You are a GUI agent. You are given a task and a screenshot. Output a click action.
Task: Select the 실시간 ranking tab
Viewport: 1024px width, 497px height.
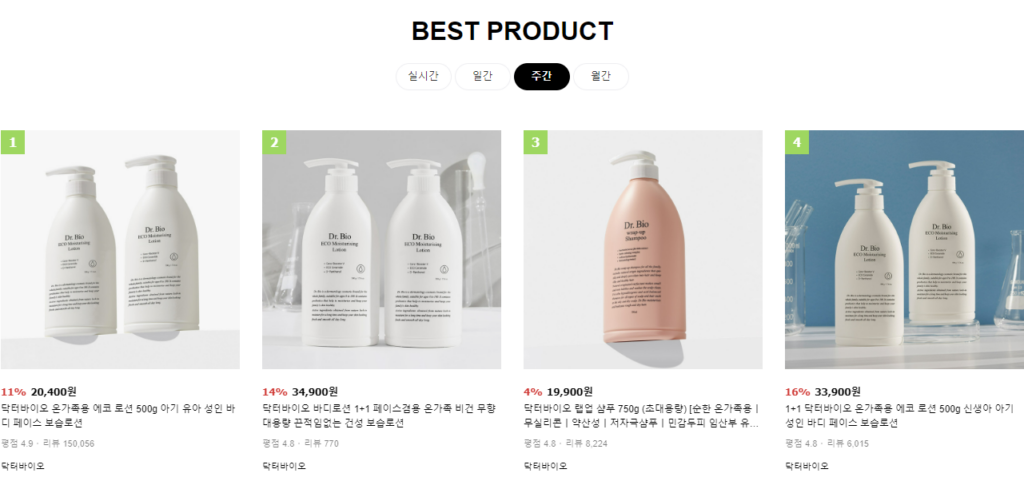point(423,76)
